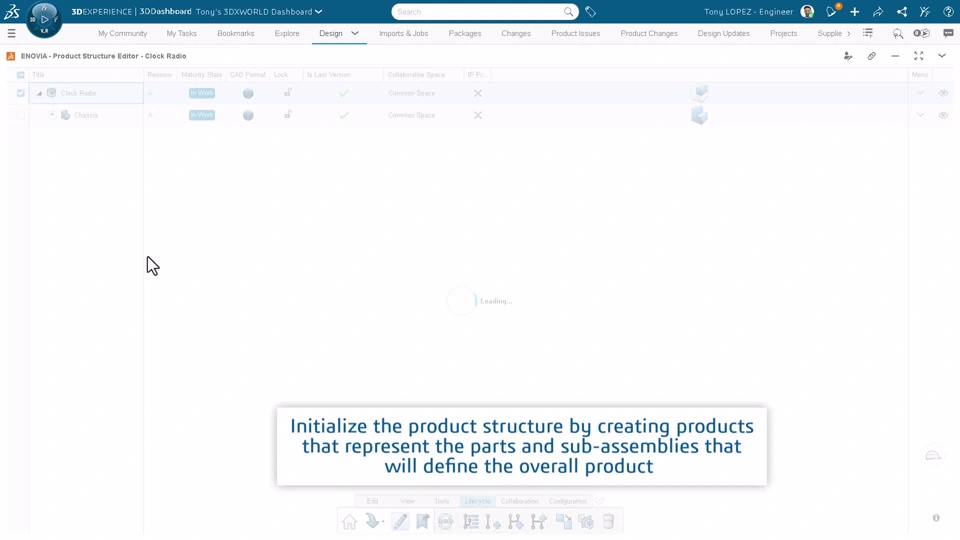This screenshot has height=540, width=960.
Task: Click the Share arrow icon
Action: click(x=878, y=12)
